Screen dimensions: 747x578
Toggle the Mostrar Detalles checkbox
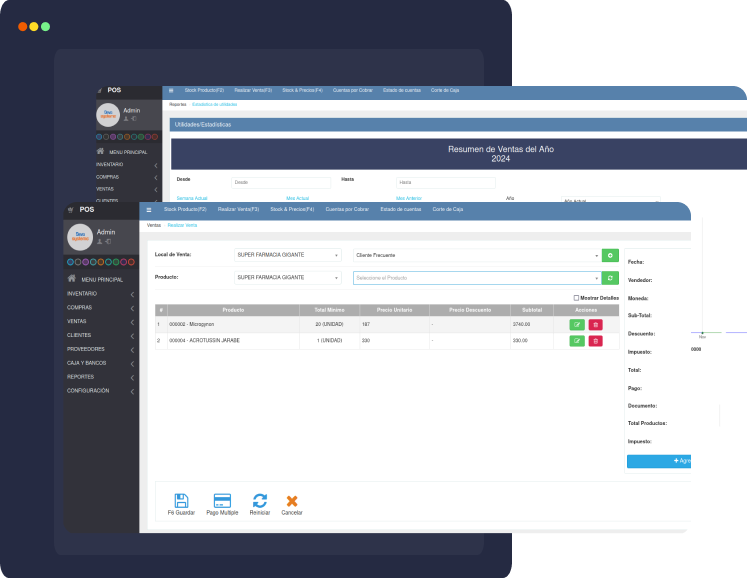click(576, 298)
